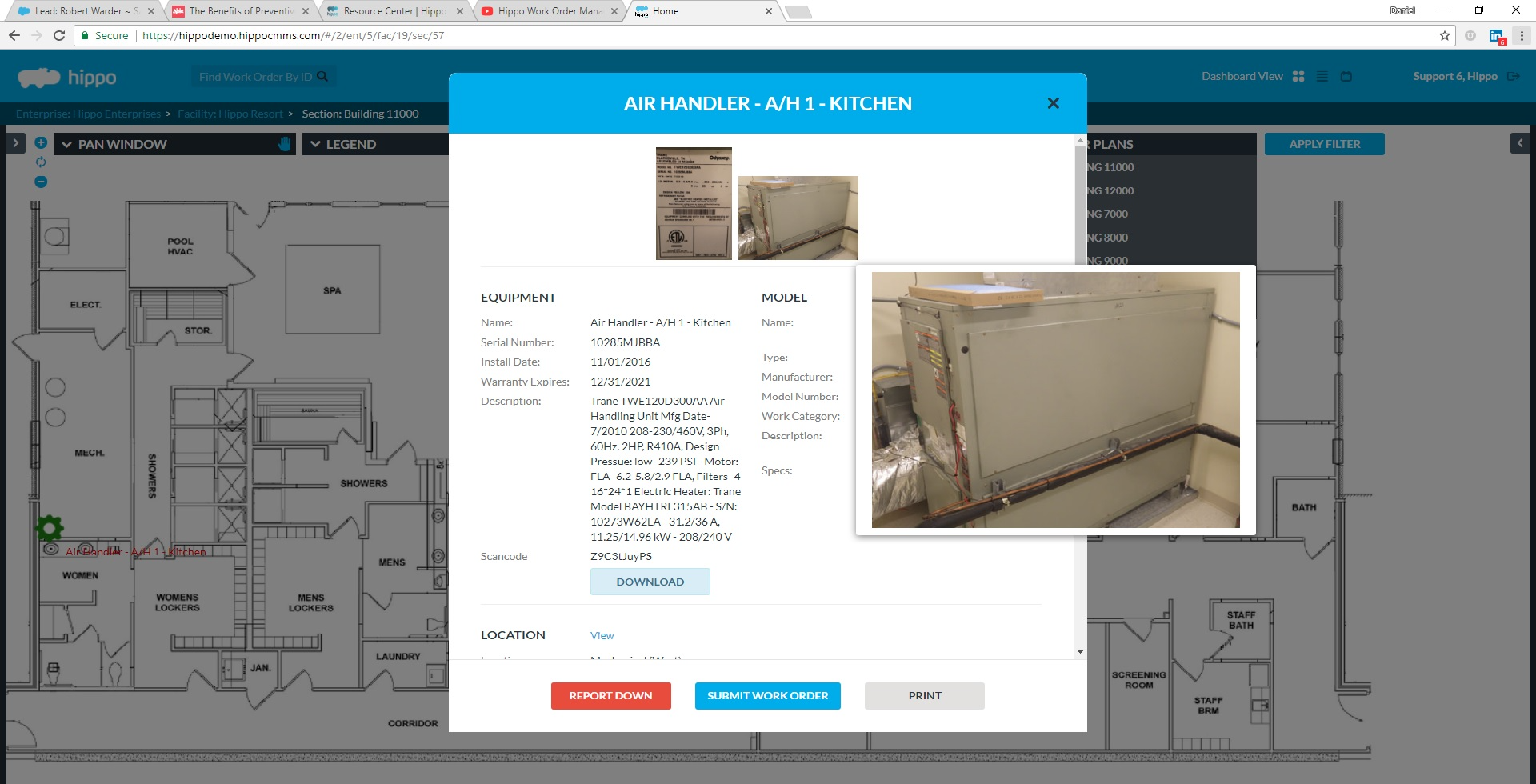Screen dimensions: 1536x784
Task: Close the Air Handler dialog
Action: tap(1053, 103)
